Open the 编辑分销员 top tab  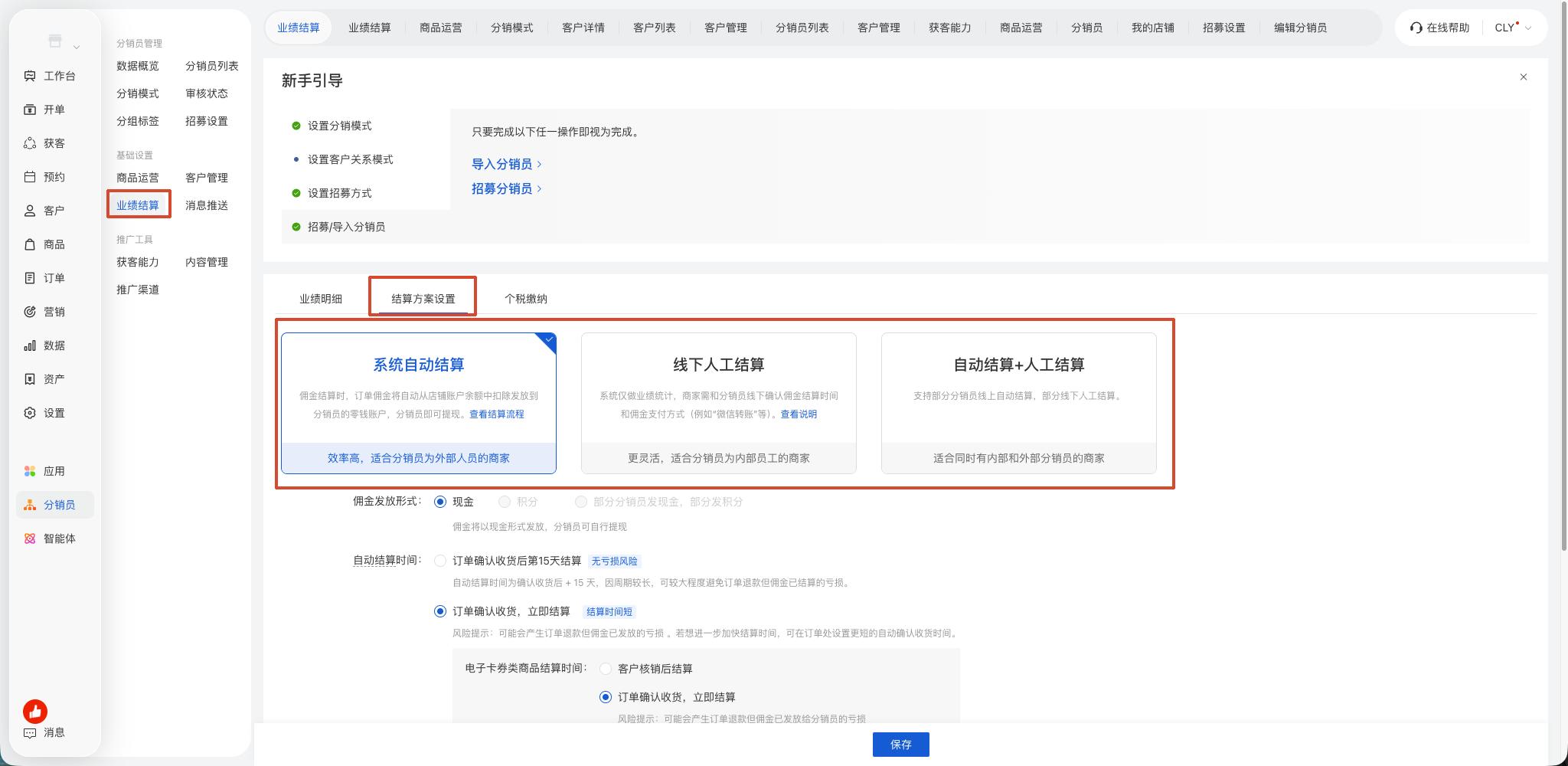[x=1300, y=28]
